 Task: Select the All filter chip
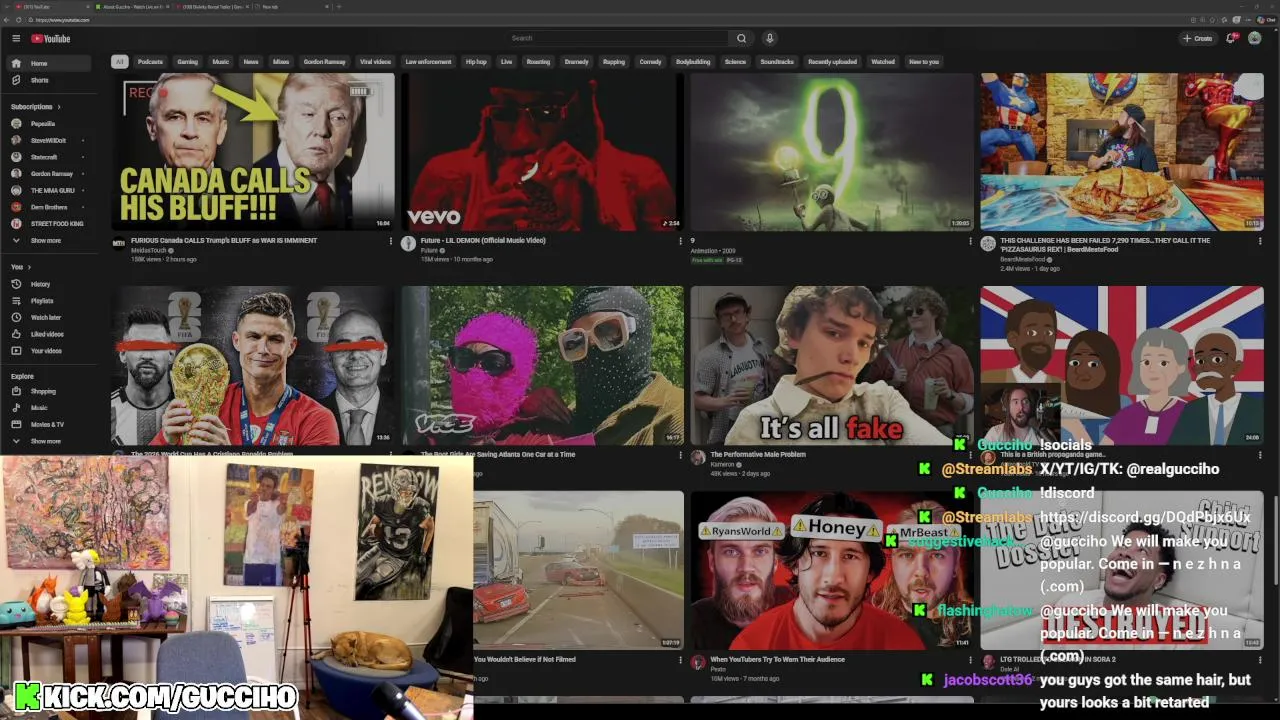point(119,62)
